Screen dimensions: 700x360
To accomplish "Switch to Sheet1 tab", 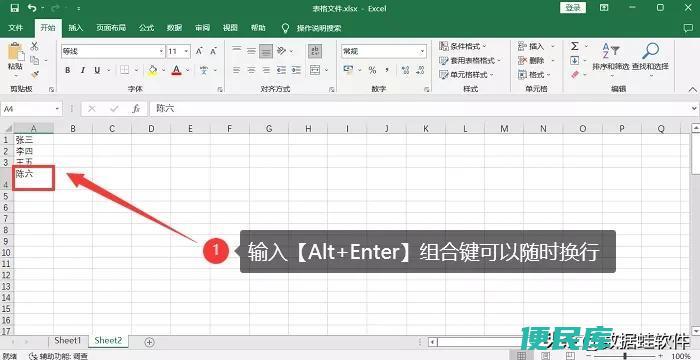I will click(x=68, y=340).
